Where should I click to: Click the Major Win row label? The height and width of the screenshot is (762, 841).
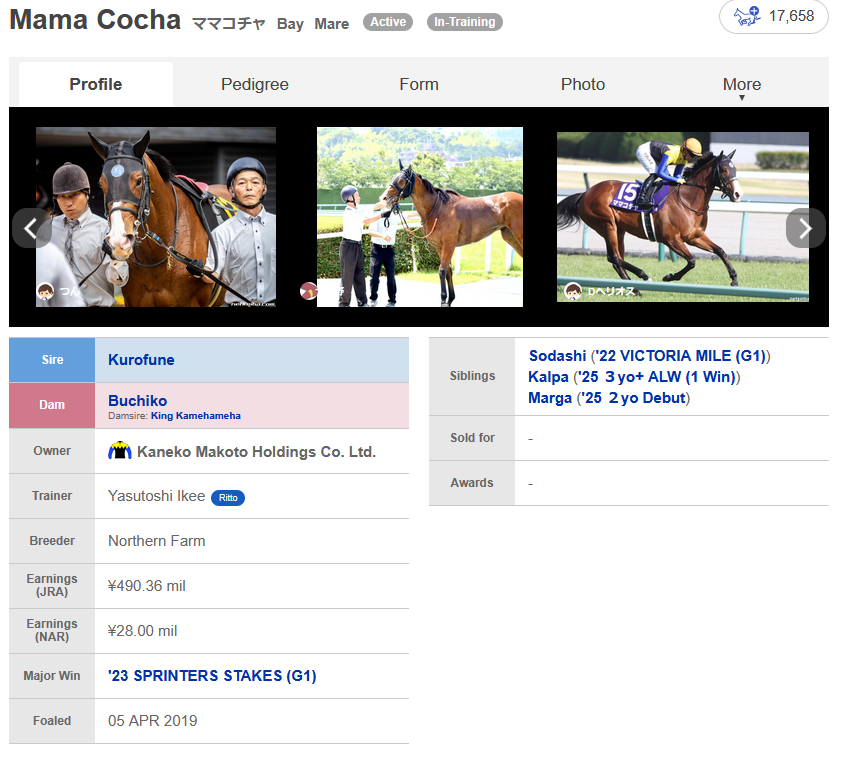tap(52, 676)
